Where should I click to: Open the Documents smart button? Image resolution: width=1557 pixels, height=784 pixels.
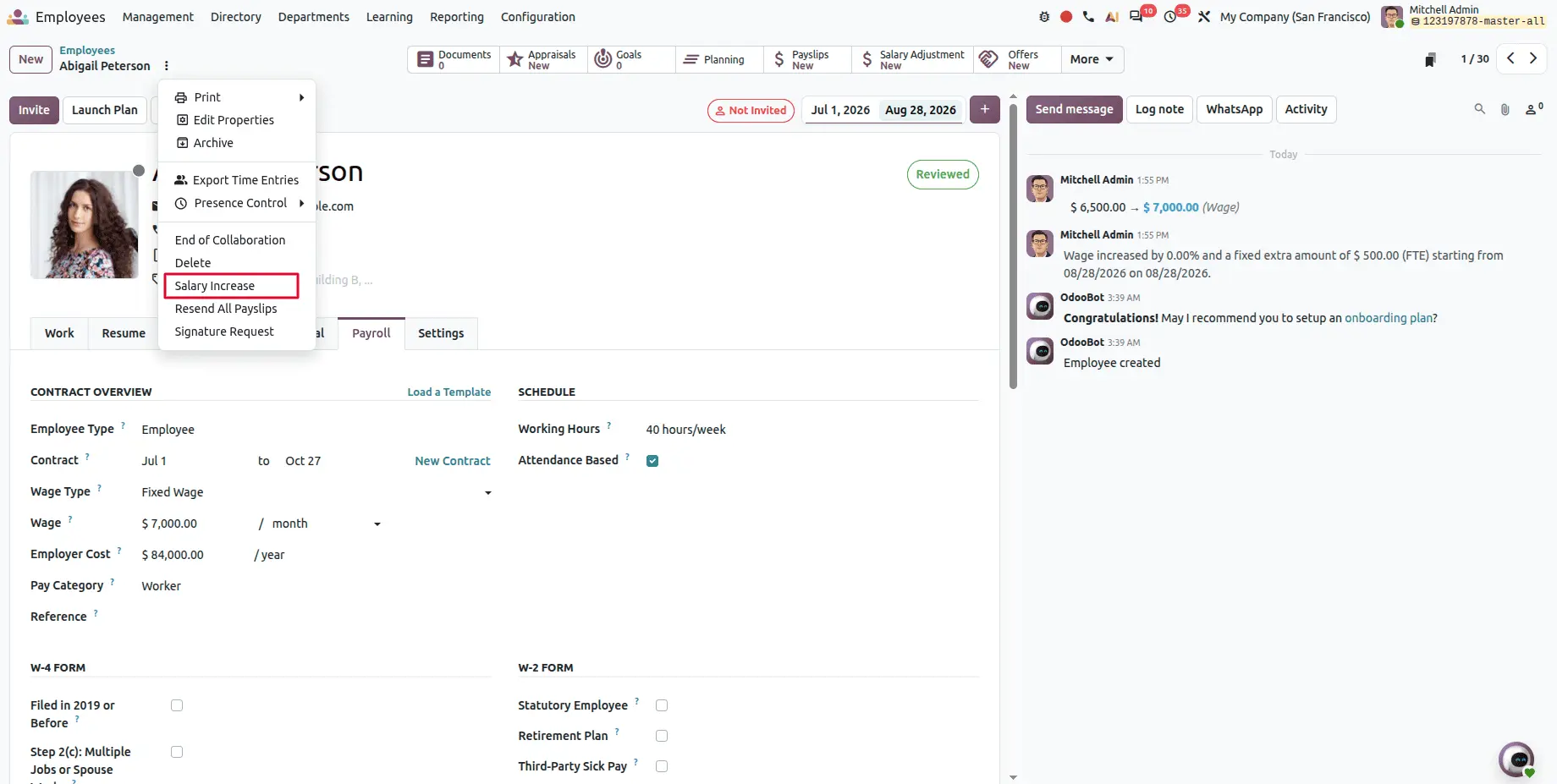pos(454,59)
